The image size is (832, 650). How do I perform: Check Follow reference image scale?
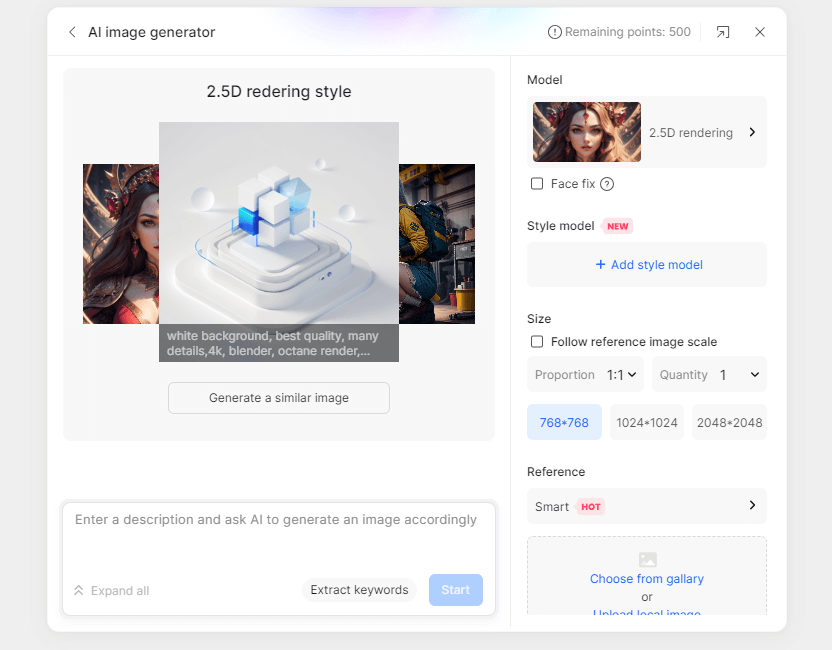point(537,341)
